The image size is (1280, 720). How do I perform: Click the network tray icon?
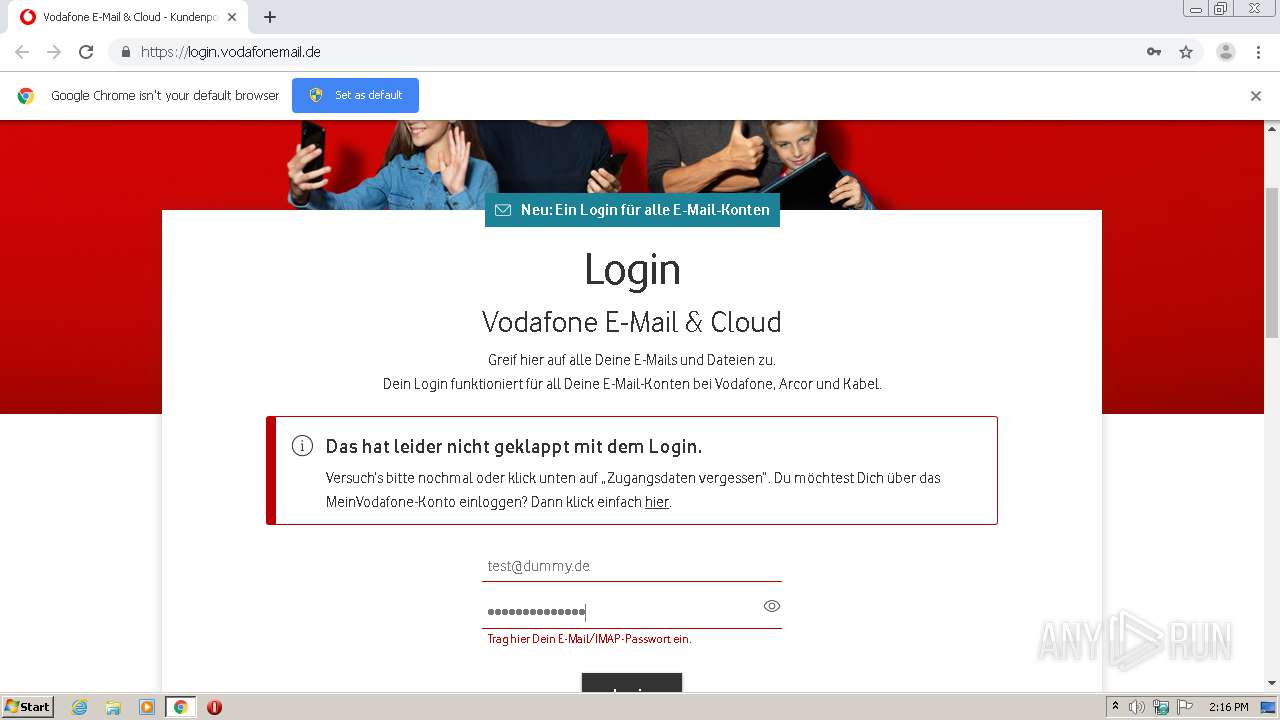(1161, 707)
